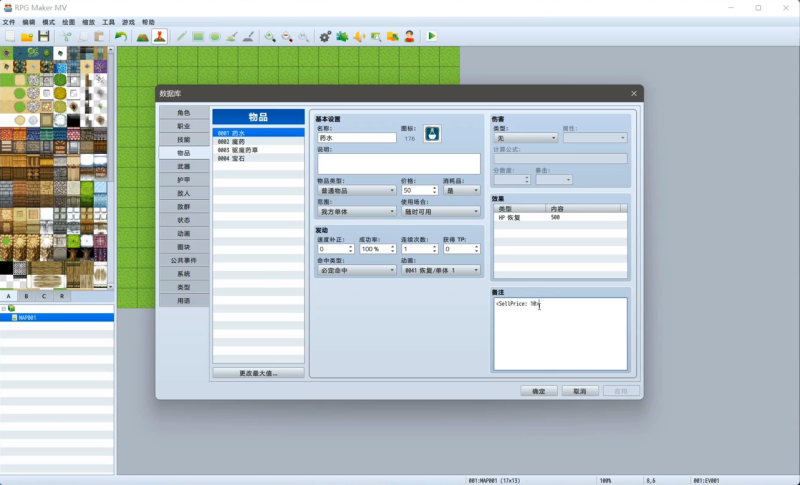Open the 绘图 menu
800x485 pixels.
pos(68,22)
